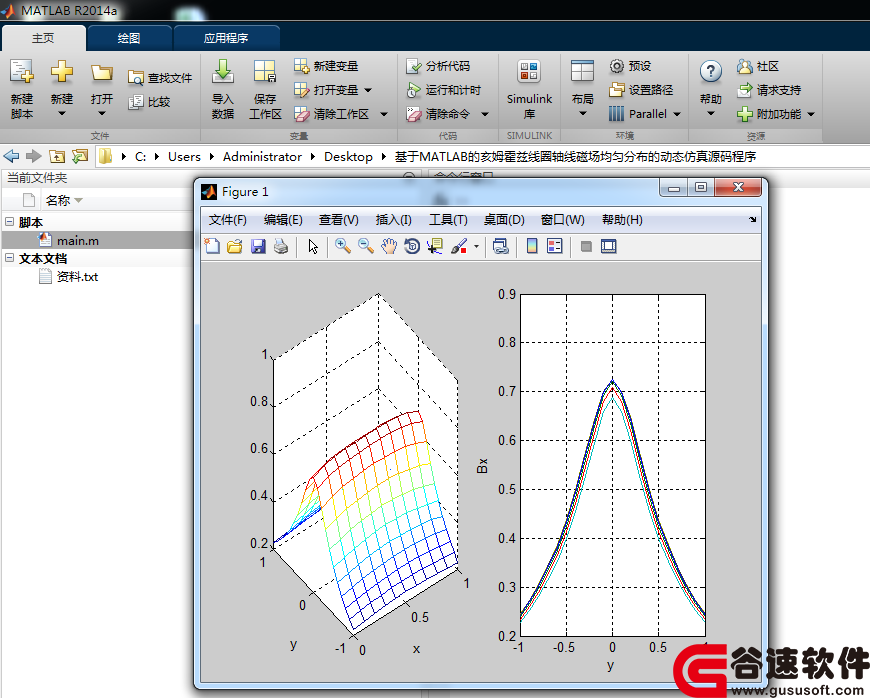Viewport: 870px width, 698px height.
Task: Open the 比较 compare tool
Action: 149,102
